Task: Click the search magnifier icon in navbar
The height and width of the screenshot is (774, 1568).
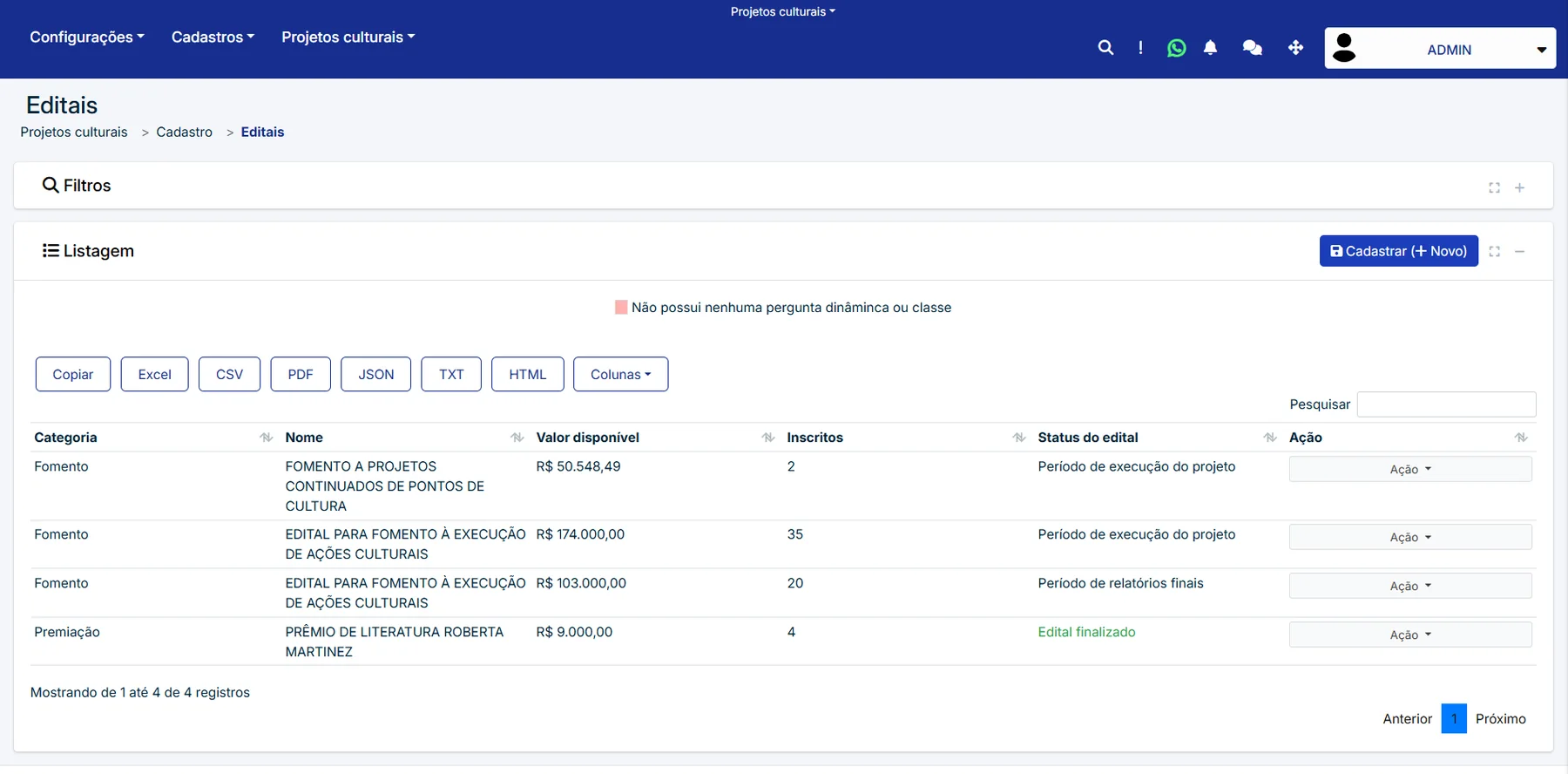Action: [1105, 48]
